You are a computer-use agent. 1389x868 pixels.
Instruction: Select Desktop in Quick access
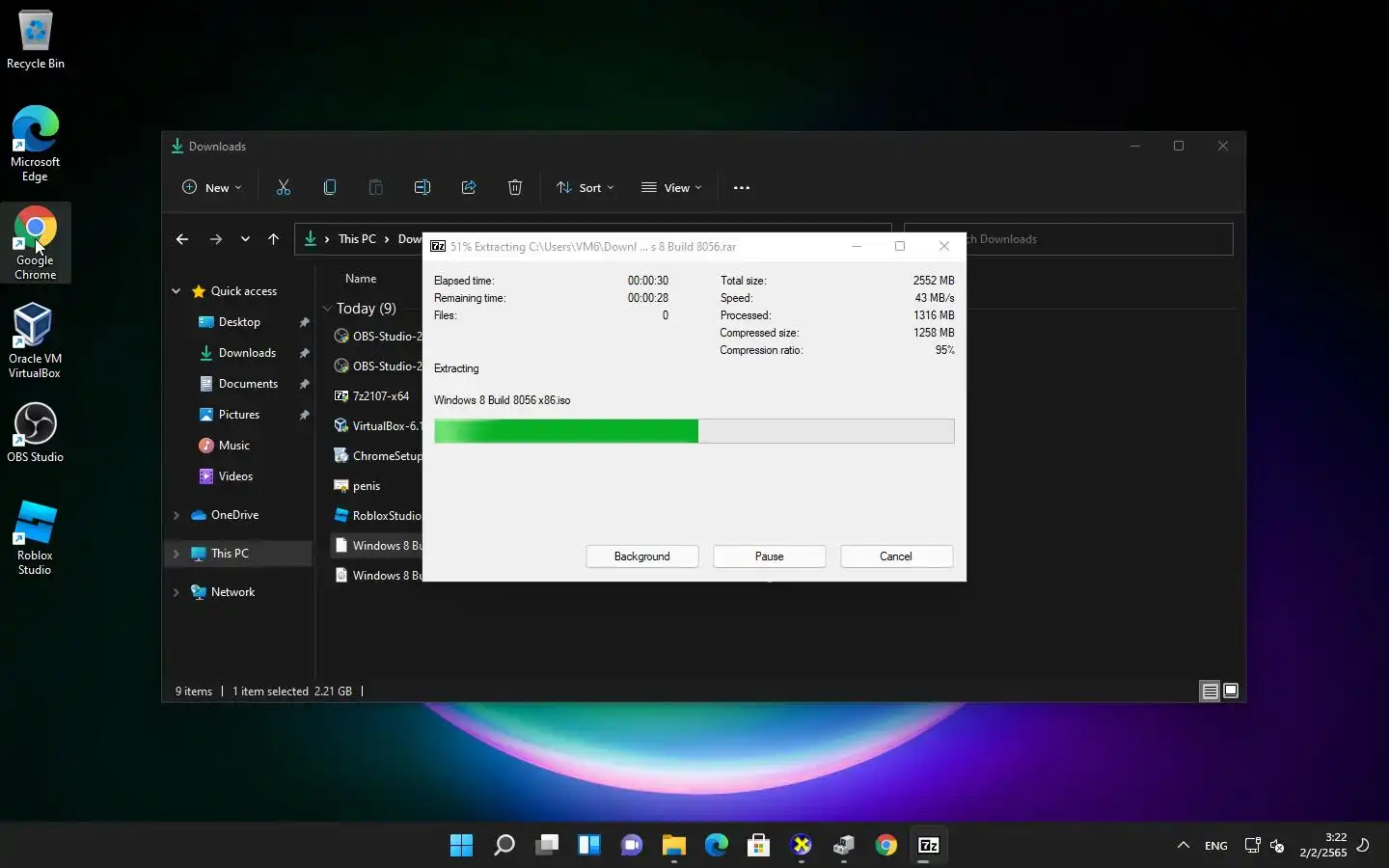coord(239,322)
